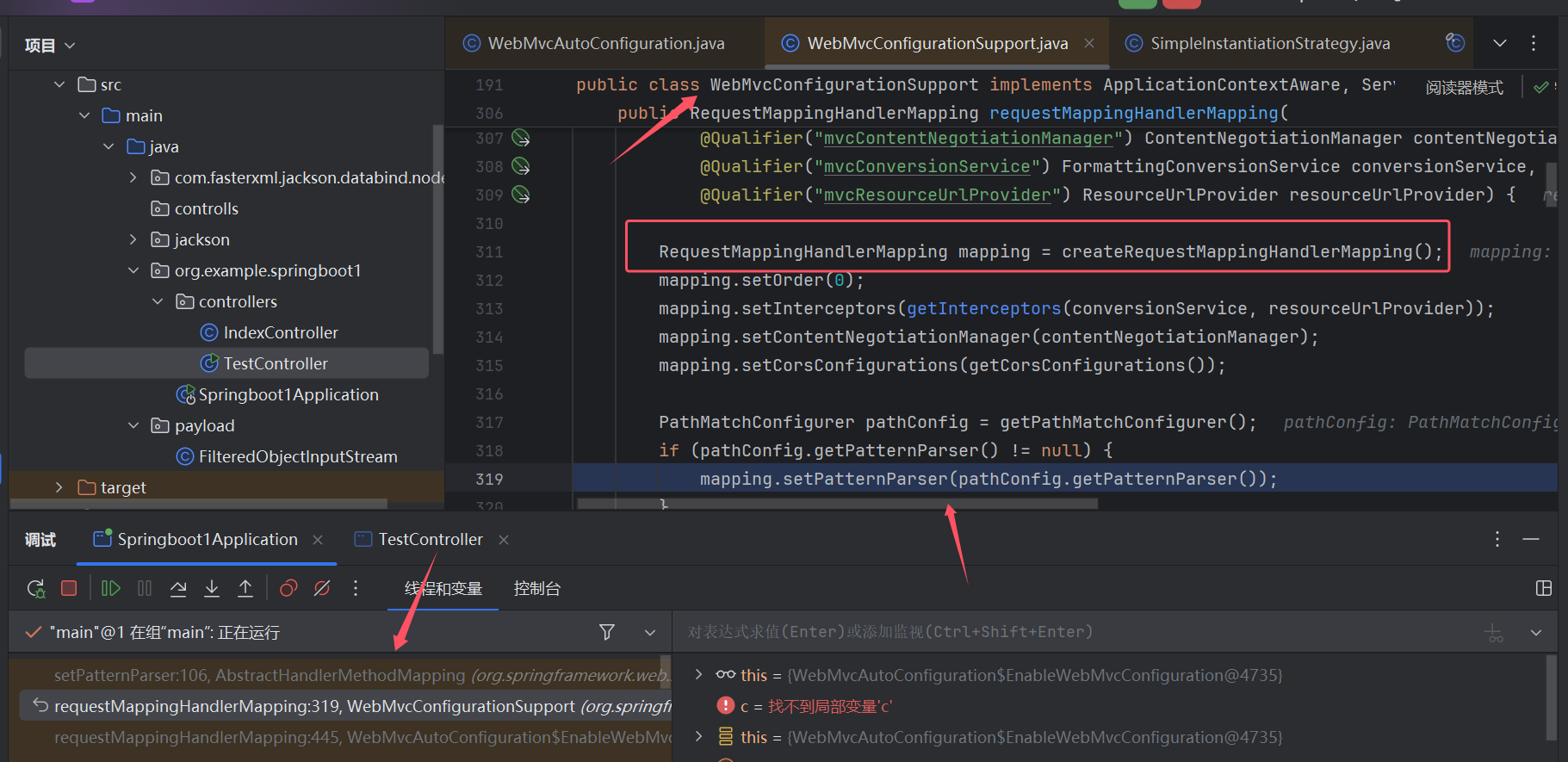This screenshot has height=762, width=1568.
Task: Pause the running program
Action: (145, 588)
